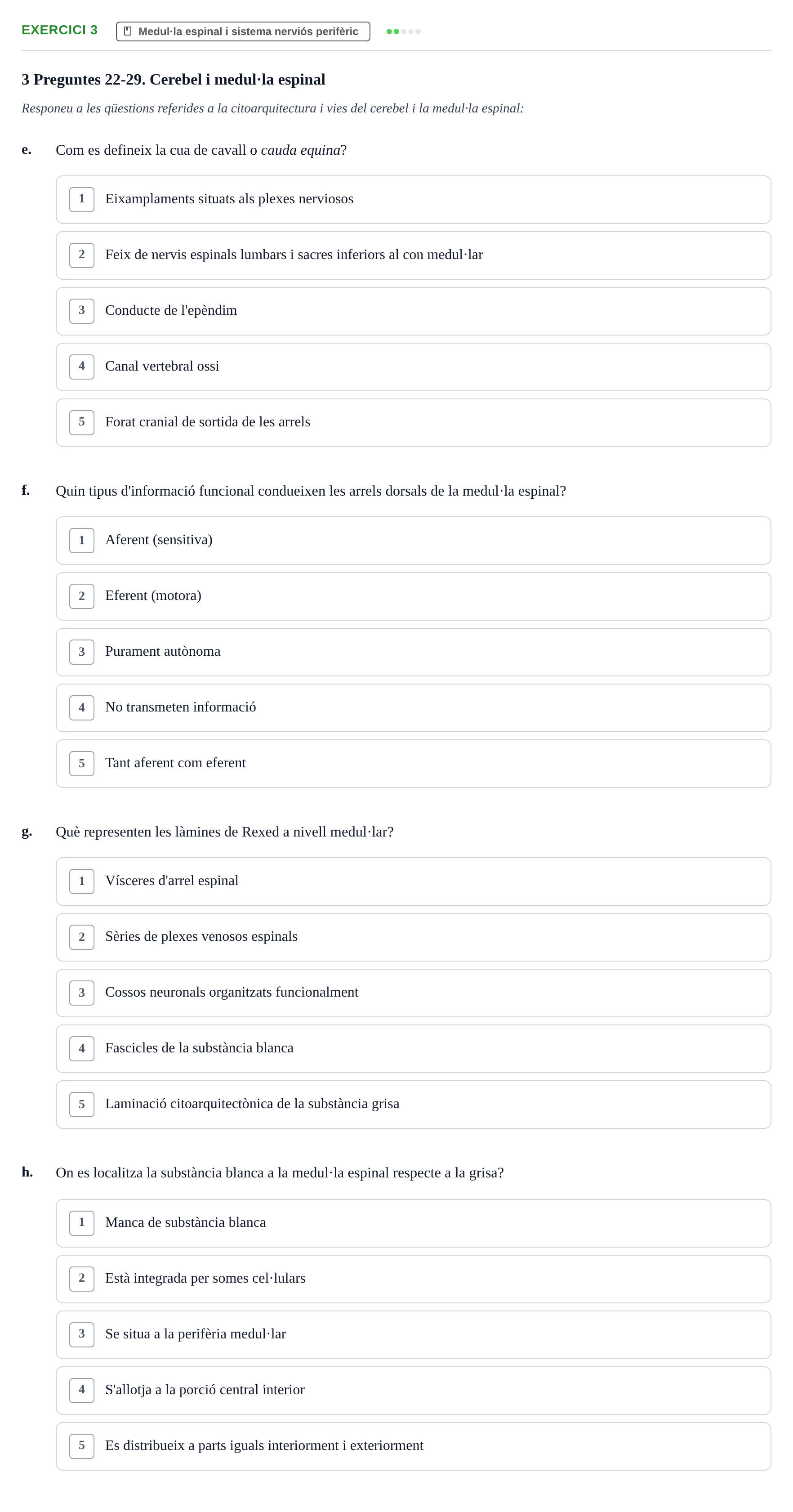793x1512 pixels.
Task: Click number box 3 beside Purament autònoma
Action: [81, 652]
